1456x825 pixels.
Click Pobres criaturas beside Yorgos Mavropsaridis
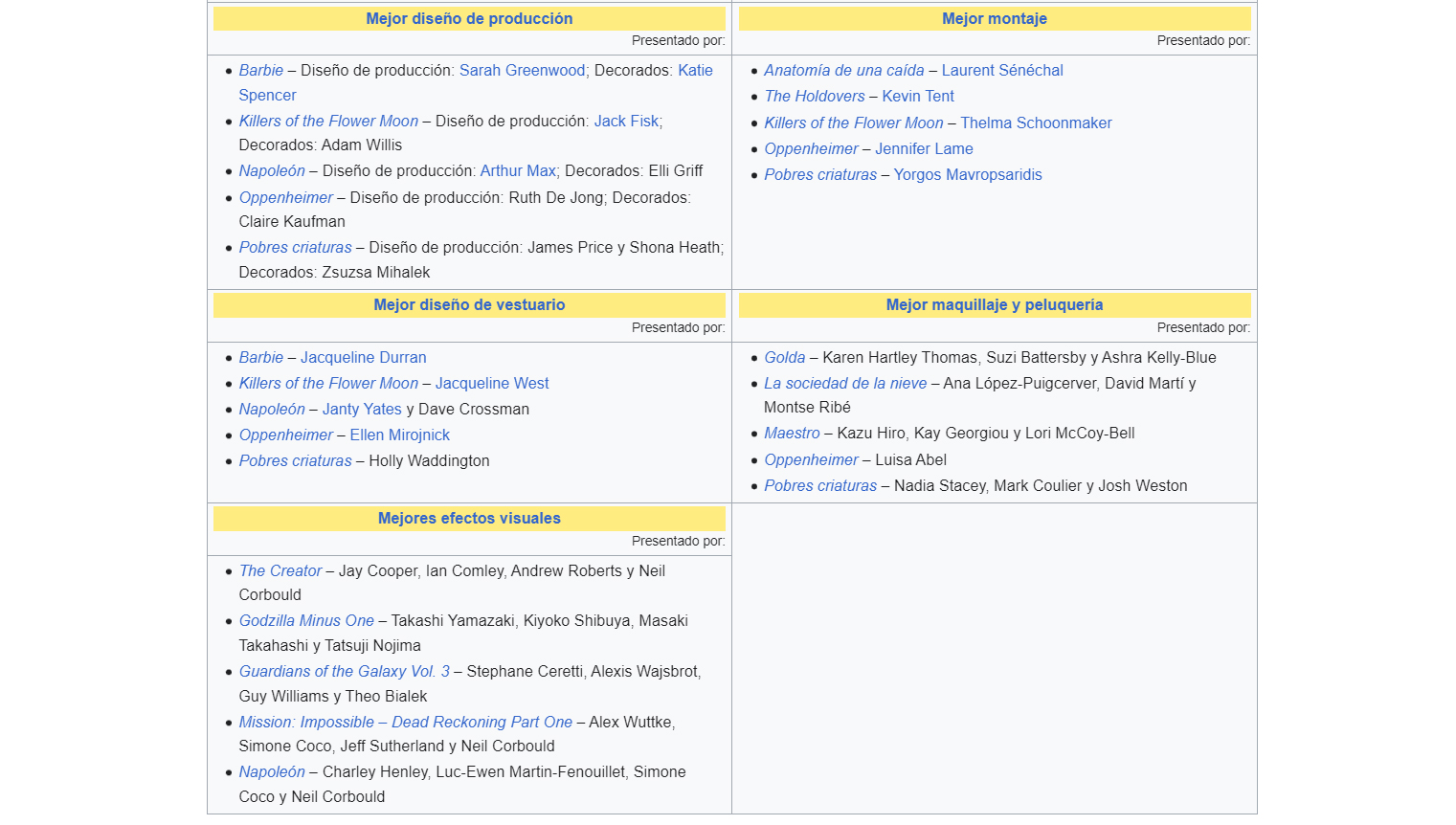click(820, 174)
